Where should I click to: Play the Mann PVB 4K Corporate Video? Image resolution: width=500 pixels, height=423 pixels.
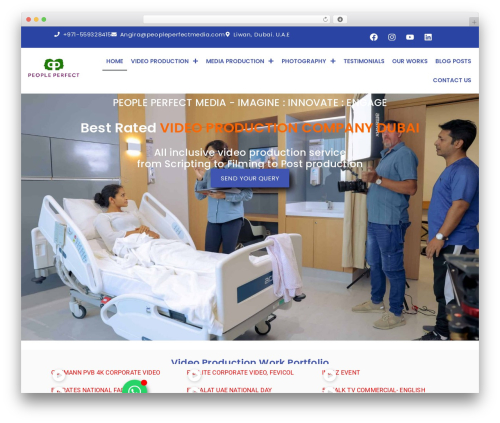(x=59, y=375)
